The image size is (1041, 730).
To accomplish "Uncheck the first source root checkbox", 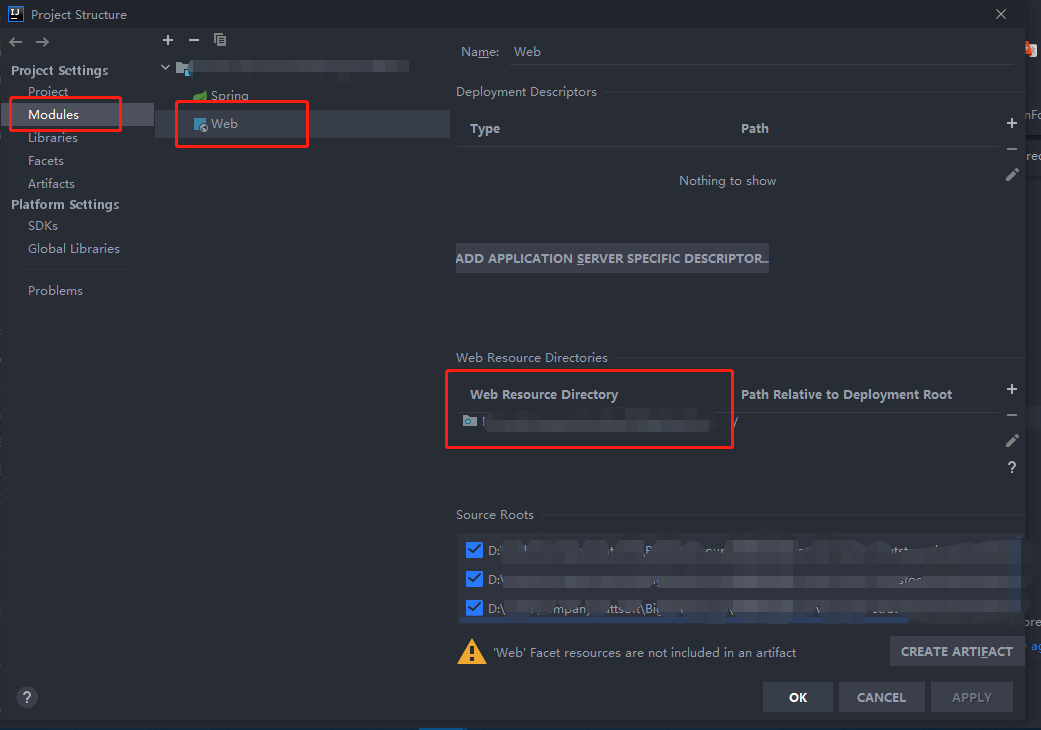I will (x=474, y=550).
